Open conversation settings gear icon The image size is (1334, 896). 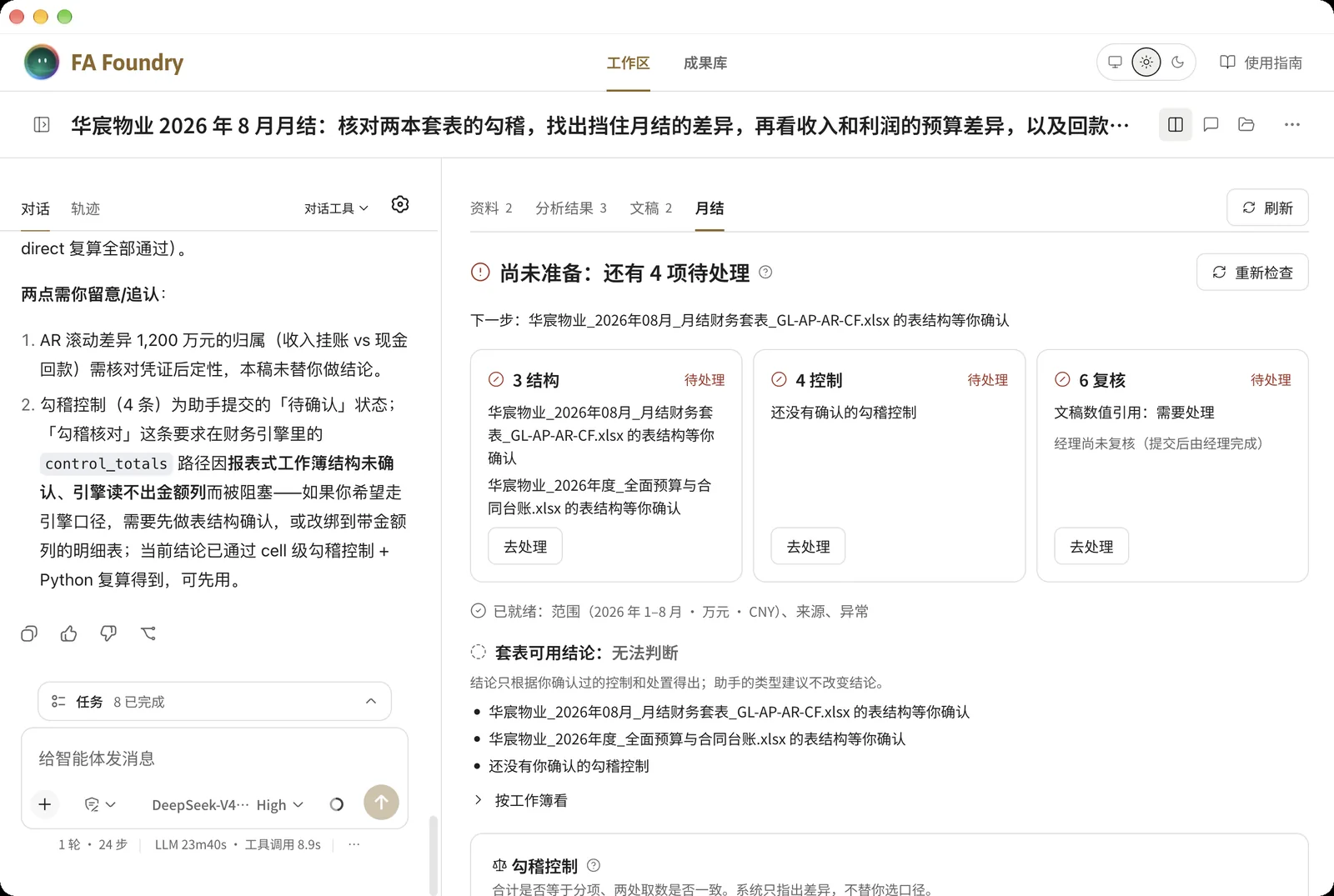pos(400,205)
